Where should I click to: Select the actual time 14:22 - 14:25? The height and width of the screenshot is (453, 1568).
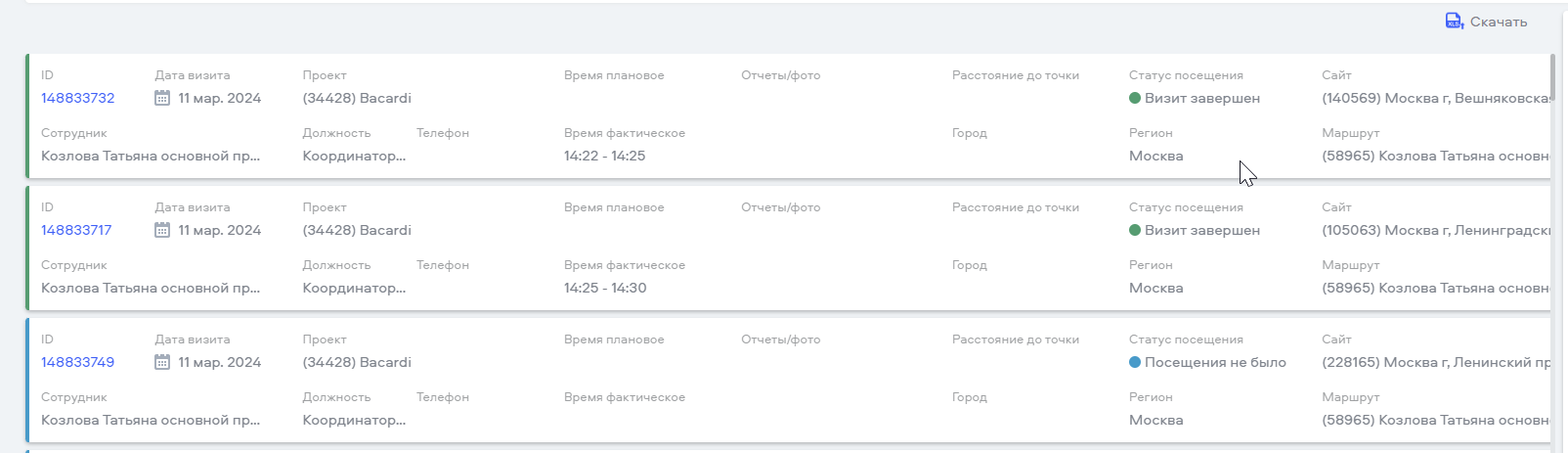tap(604, 156)
